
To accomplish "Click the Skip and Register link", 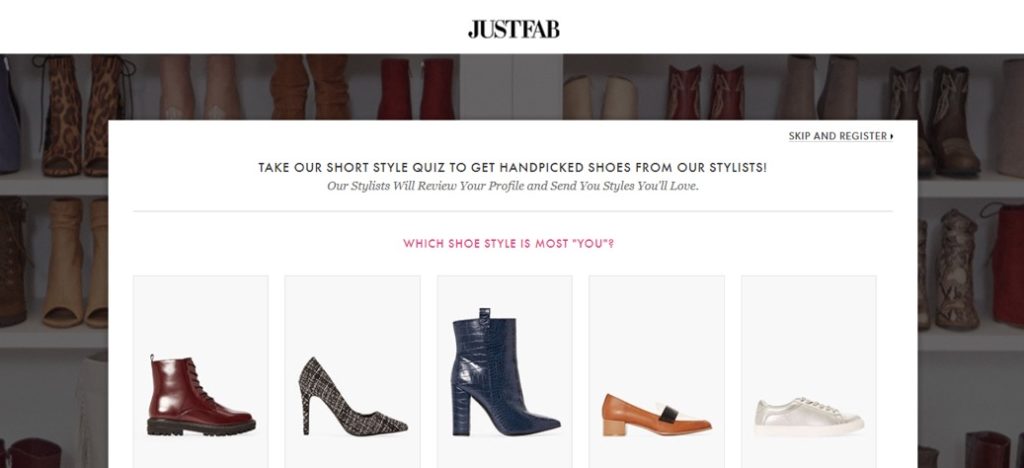I will (840, 136).
